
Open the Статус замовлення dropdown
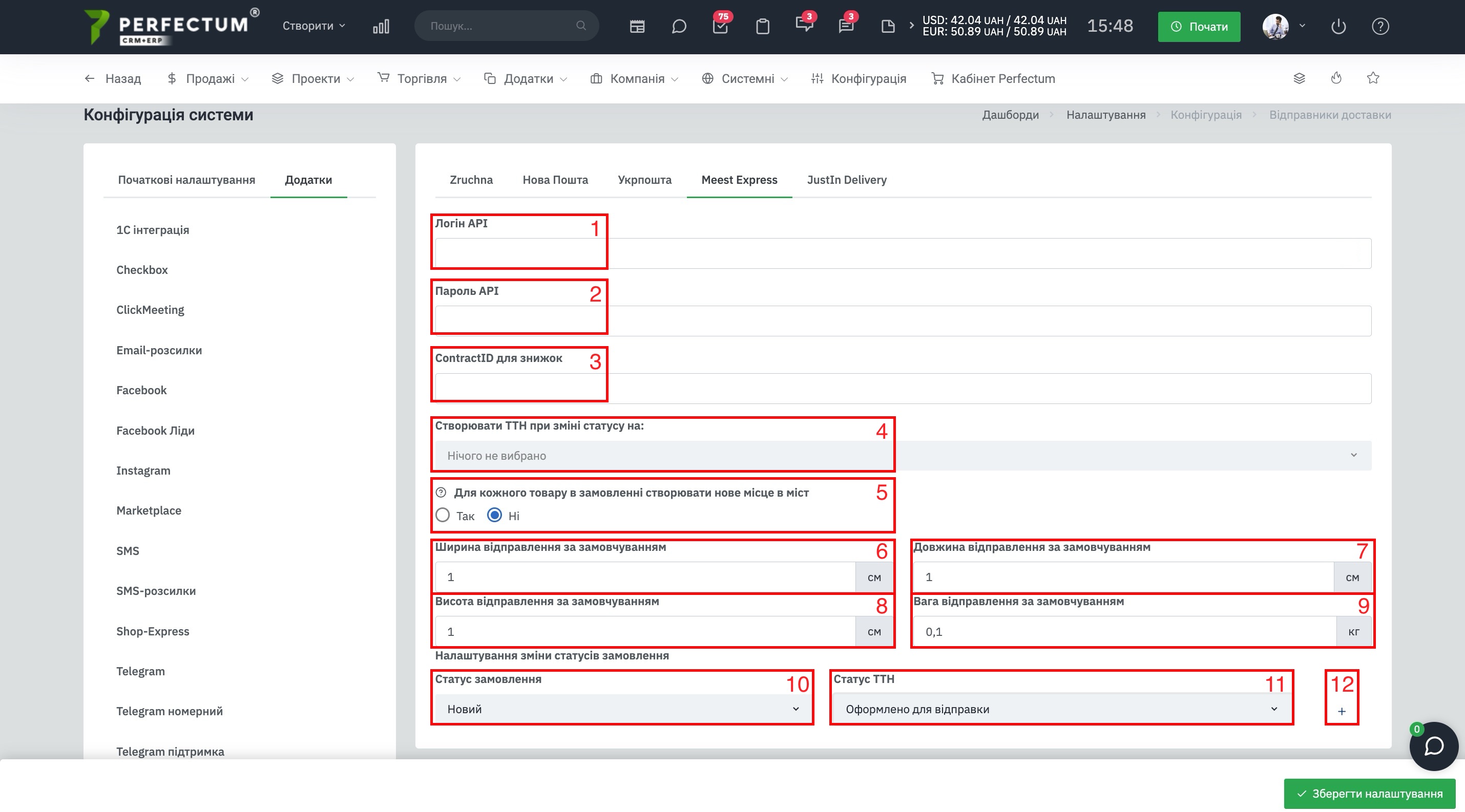624,709
